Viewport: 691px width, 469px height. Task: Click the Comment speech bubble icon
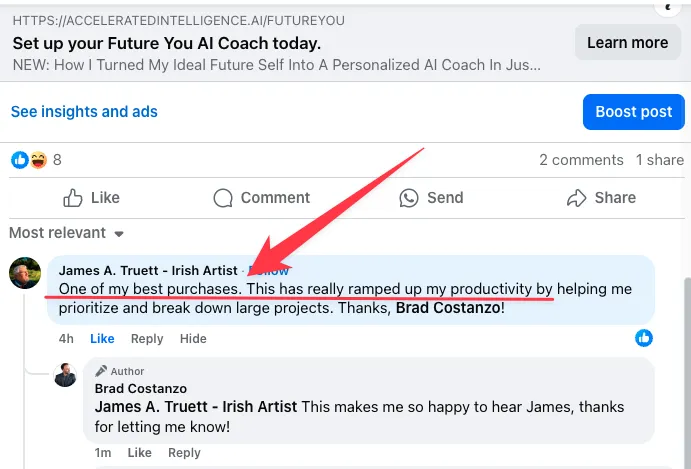pyautogui.click(x=223, y=198)
